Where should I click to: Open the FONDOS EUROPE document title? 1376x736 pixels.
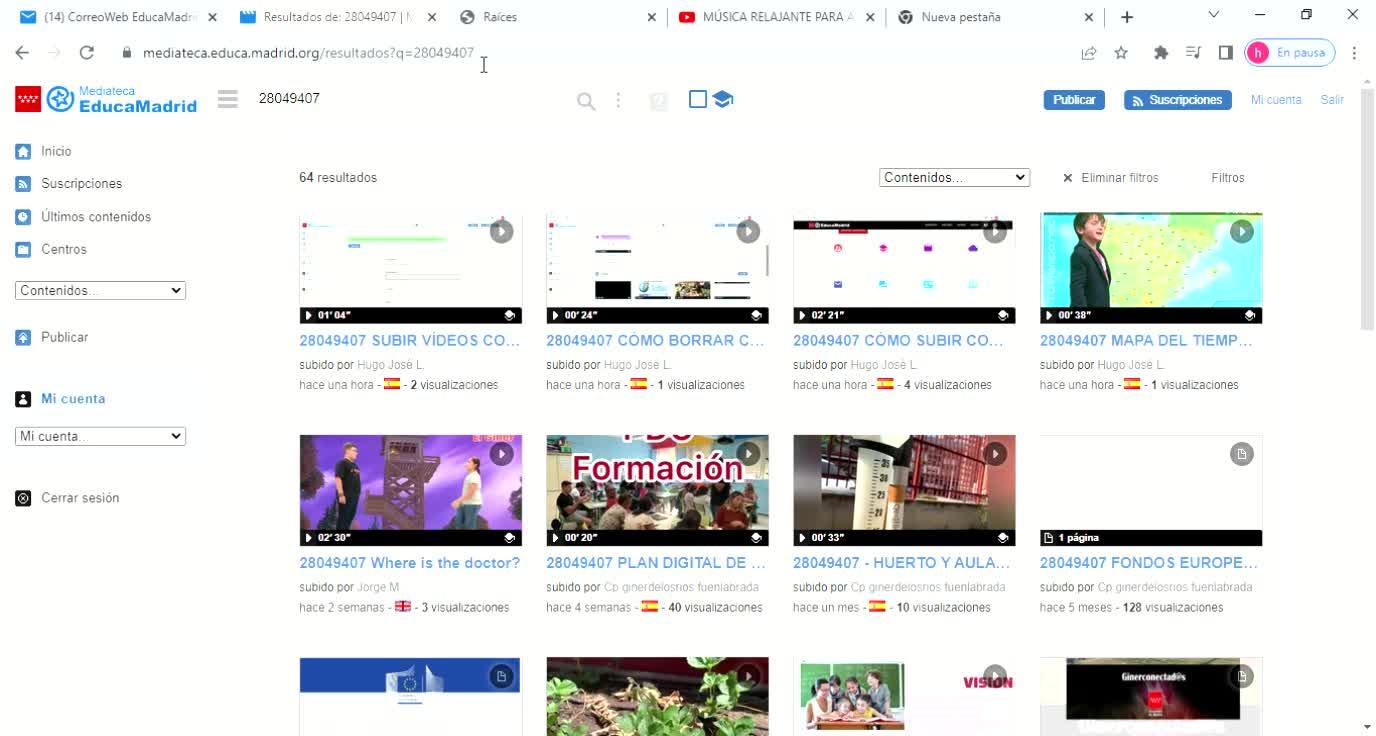[1149, 563]
